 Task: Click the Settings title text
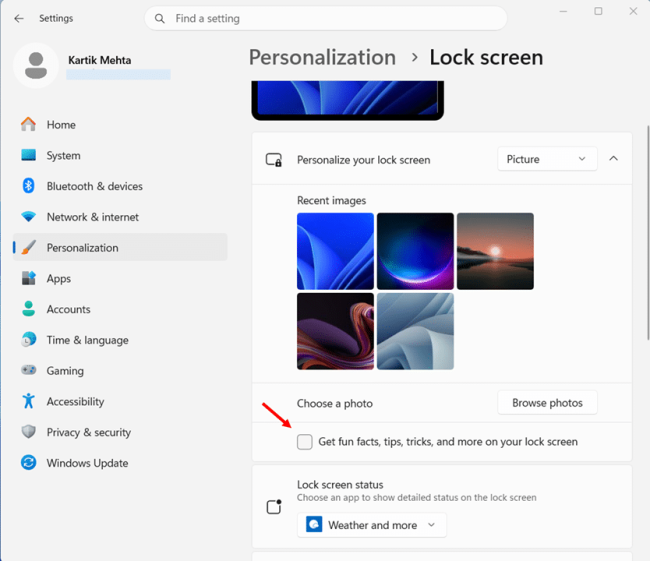click(56, 18)
